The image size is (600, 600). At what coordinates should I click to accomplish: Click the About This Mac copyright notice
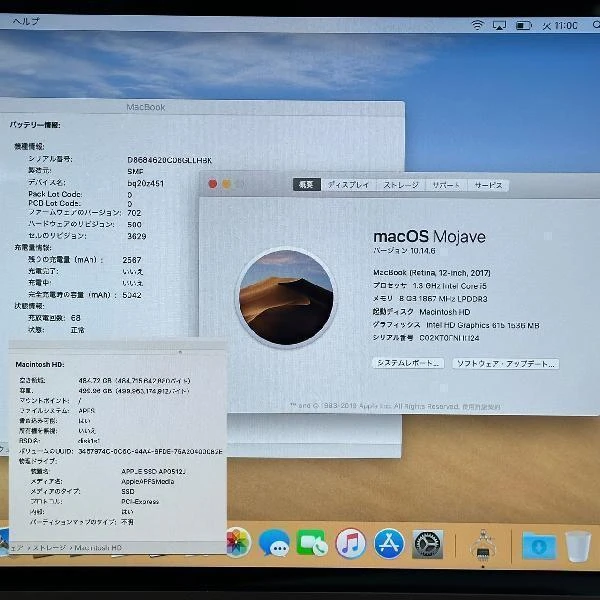coord(395,406)
